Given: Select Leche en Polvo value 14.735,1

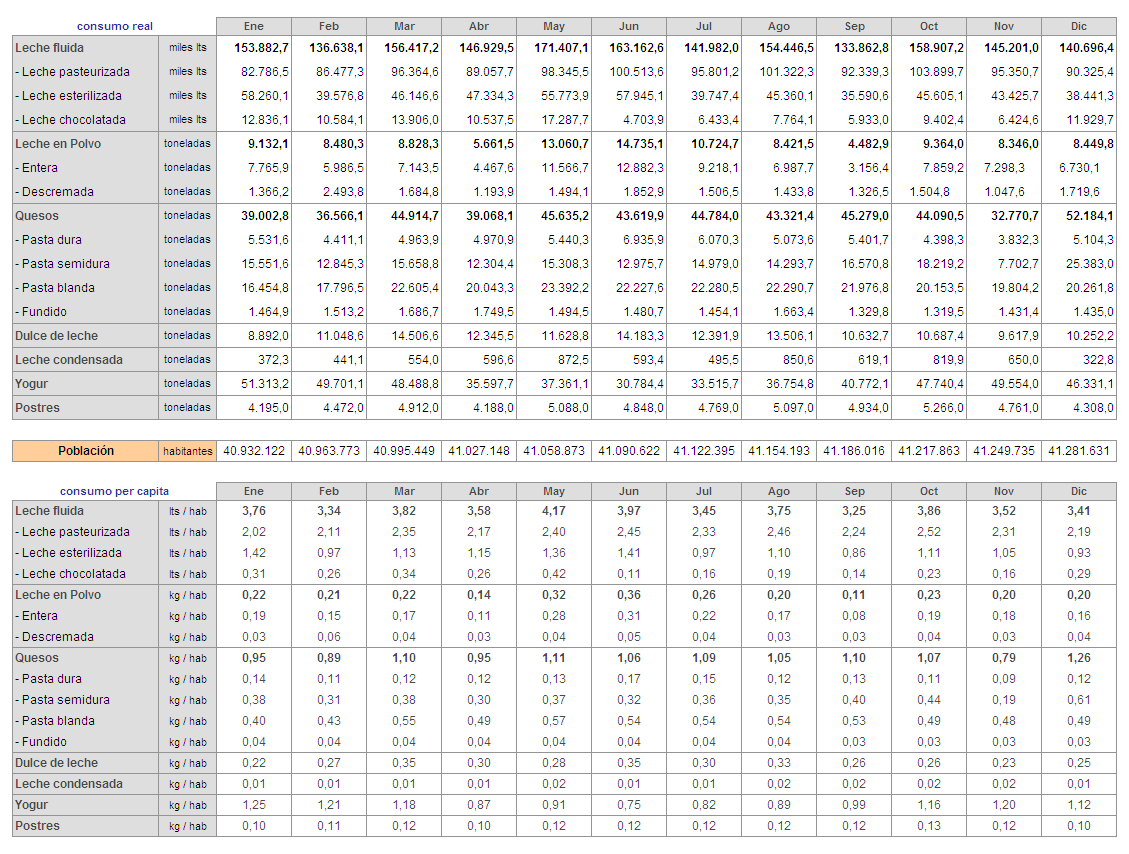Looking at the screenshot, I should [639, 144].
